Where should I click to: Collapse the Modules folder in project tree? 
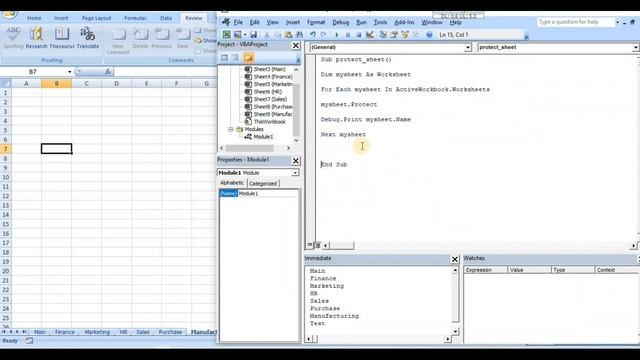click(x=231, y=129)
